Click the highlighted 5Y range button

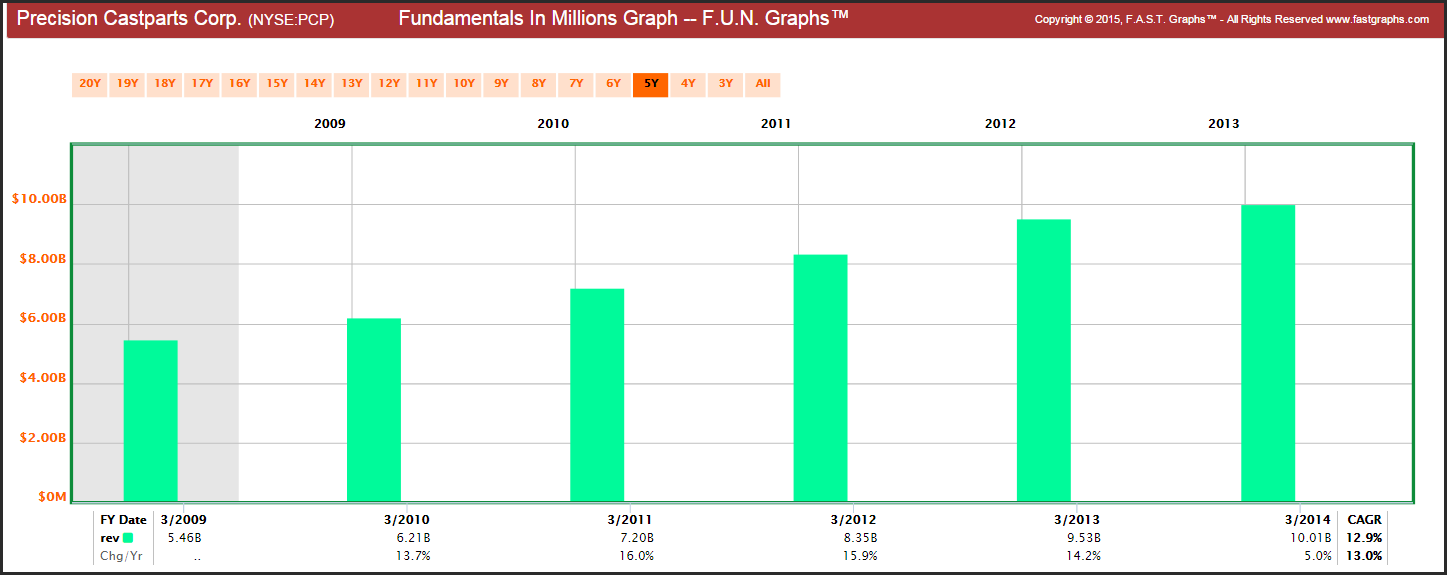click(x=651, y=84)
